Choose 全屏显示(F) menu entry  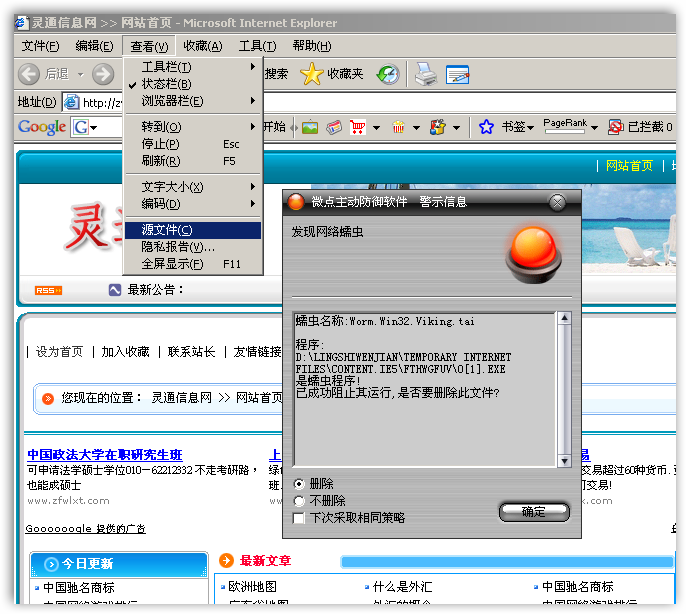[193, 264]
